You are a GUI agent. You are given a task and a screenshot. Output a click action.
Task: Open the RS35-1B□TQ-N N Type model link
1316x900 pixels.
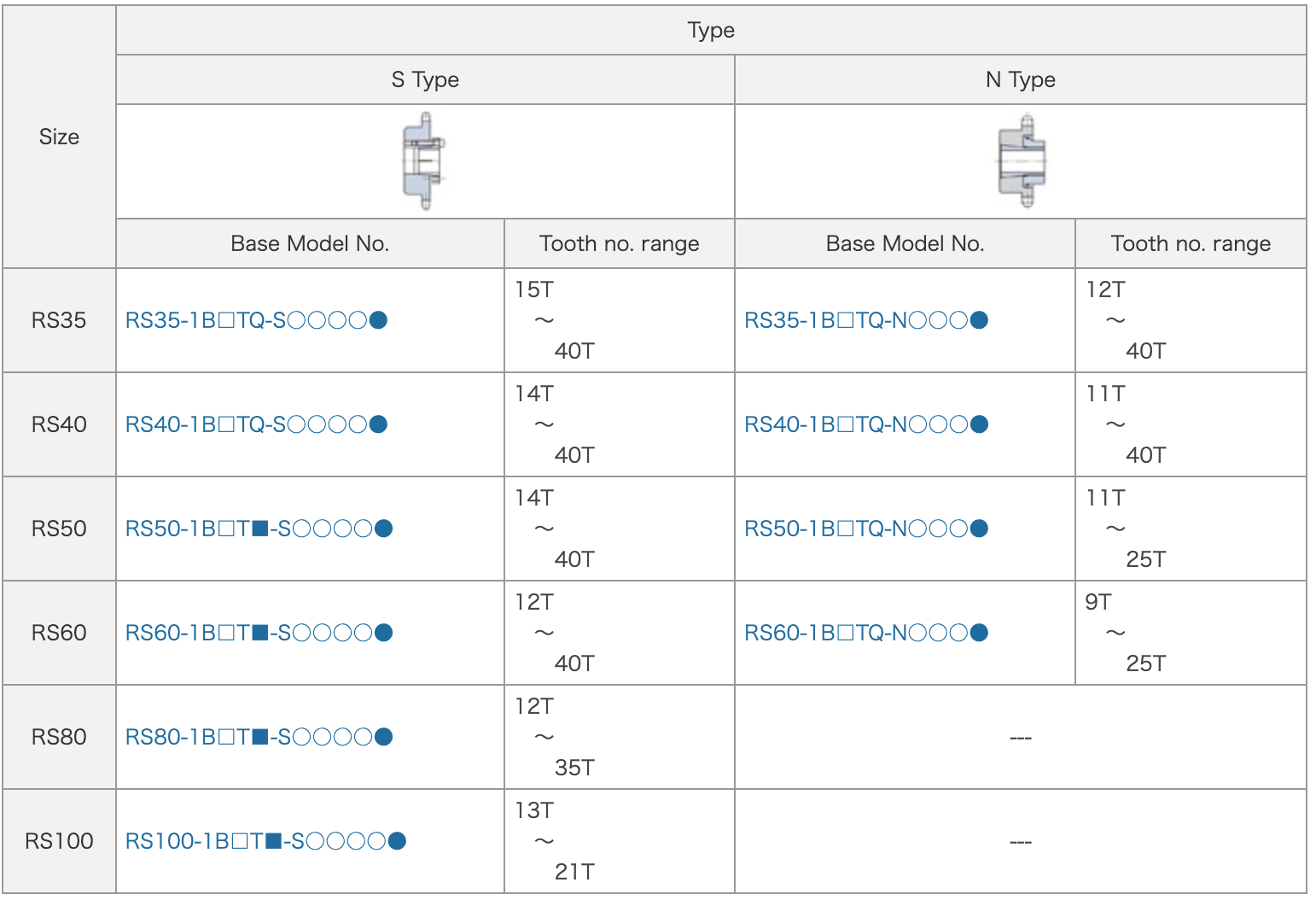866,320
